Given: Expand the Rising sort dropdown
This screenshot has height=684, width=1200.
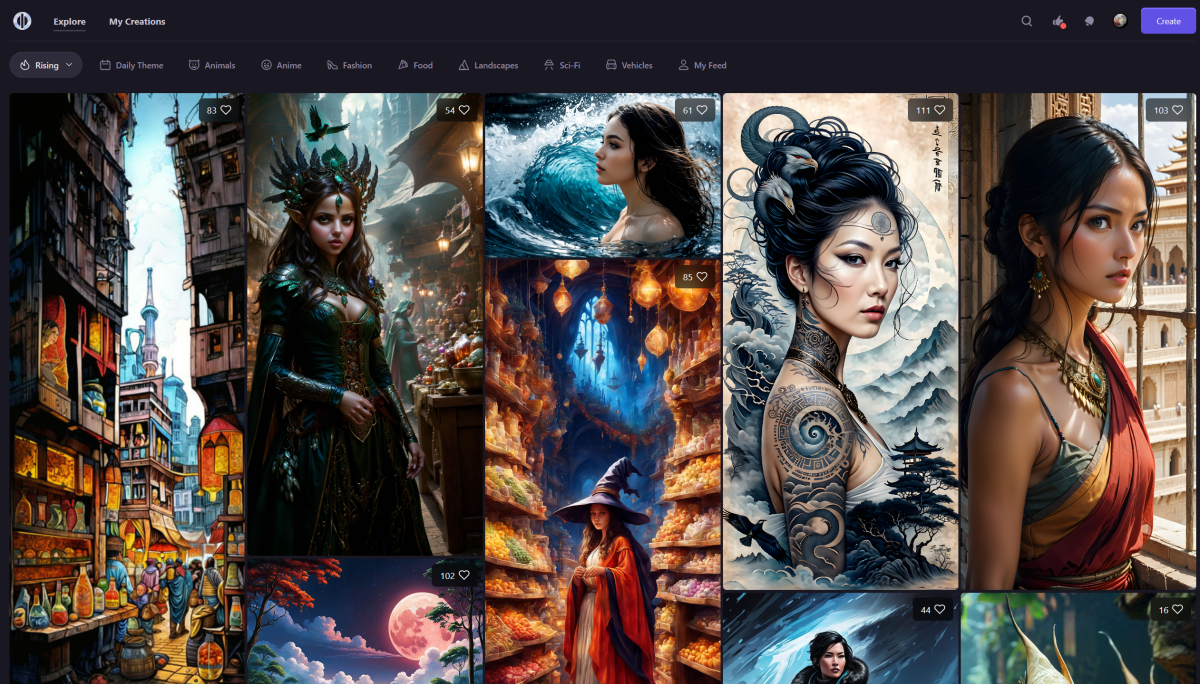Looking at the screenshot, I should (46, 65).
